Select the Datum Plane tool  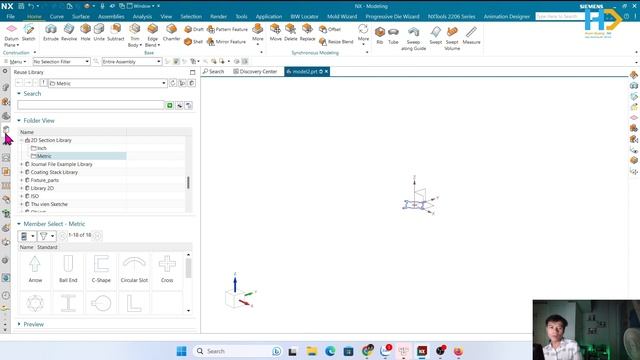click(x=11, y=35)
